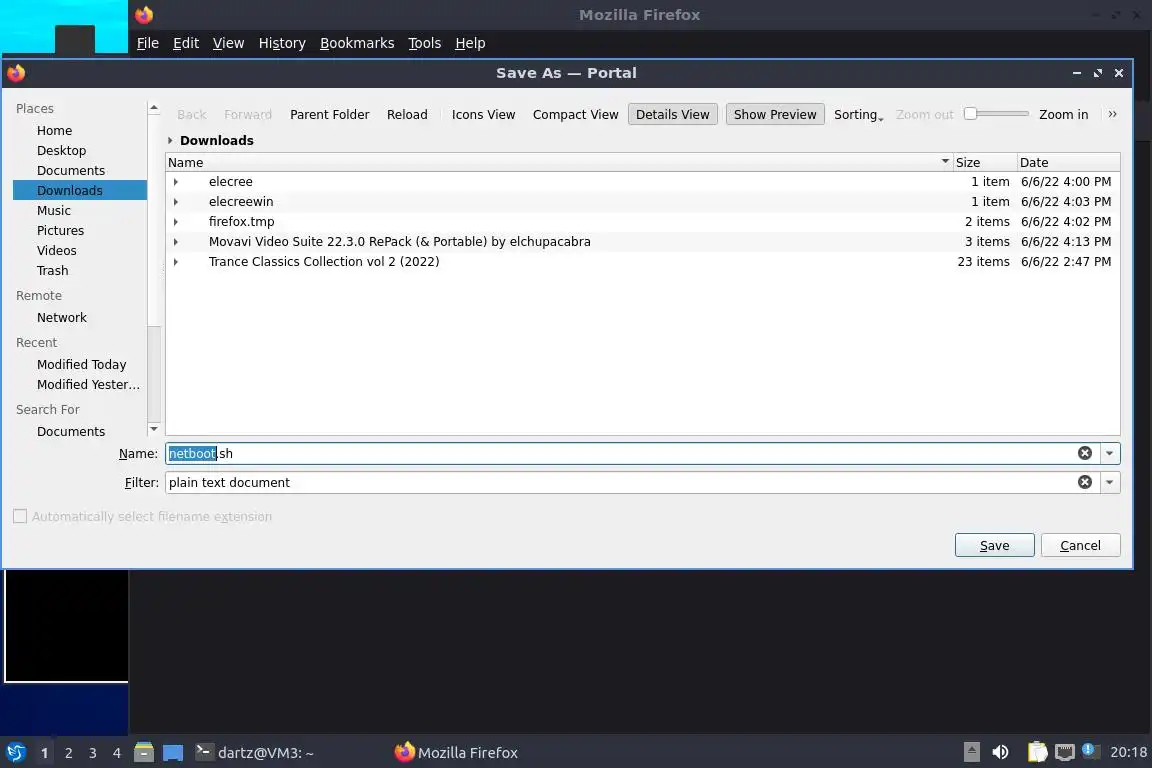1152x768 pixels.
Task: Click the Firefox logo in the main window
Action: (x=144, y=15)
